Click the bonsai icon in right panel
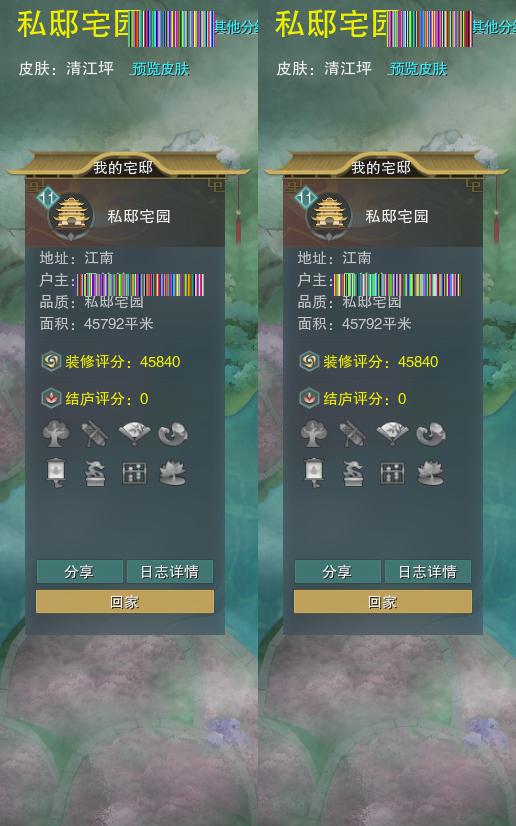The height and width of the screenshot is (826, 516). click(x=353, y=473)
